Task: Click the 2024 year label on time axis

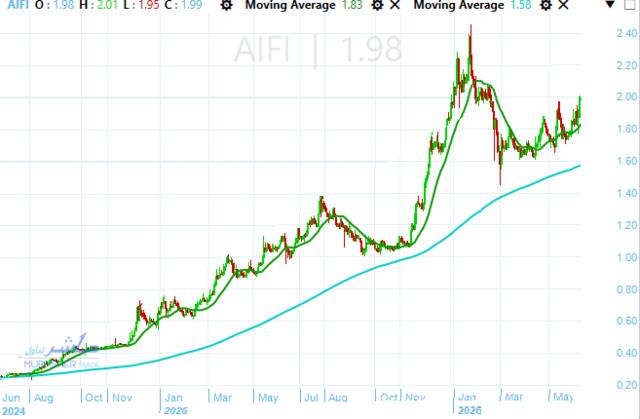Action: pos(13,410)
